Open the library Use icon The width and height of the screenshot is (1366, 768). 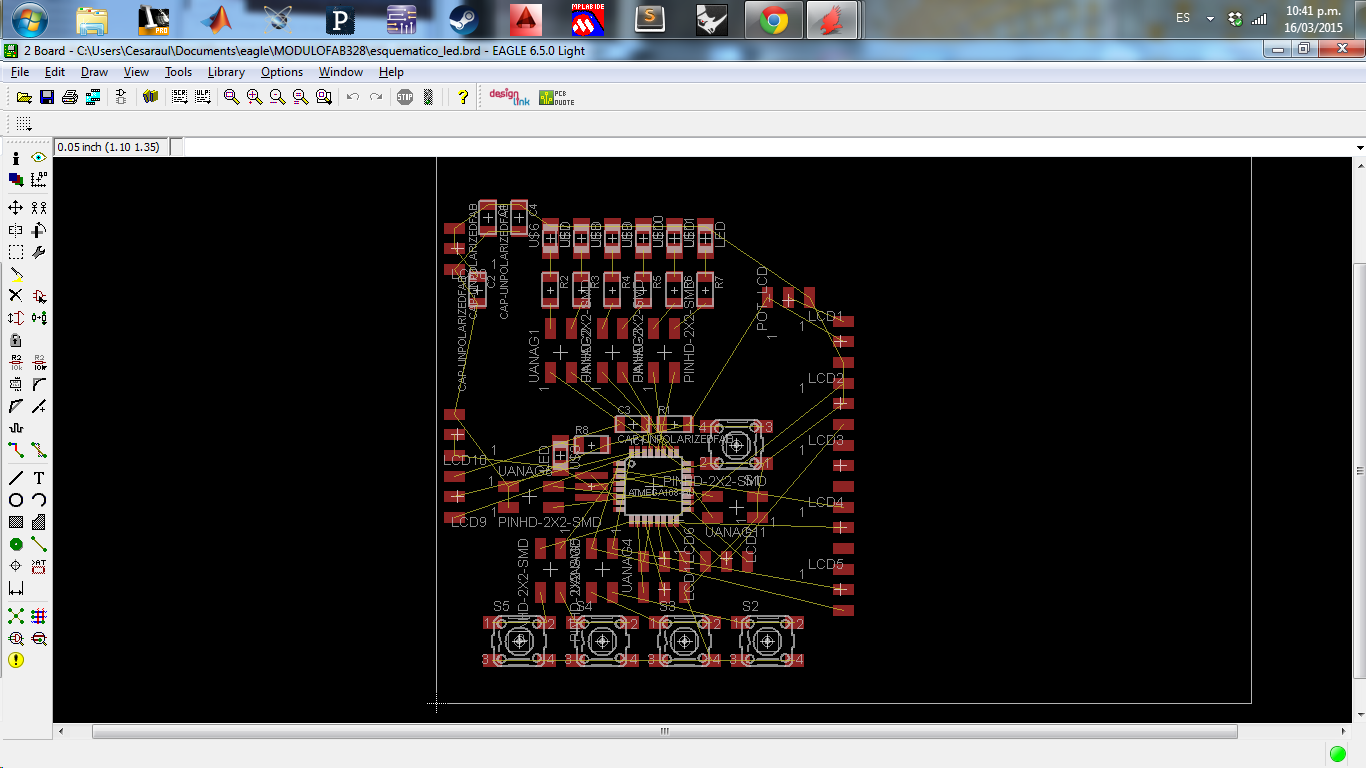coord(150,97)
